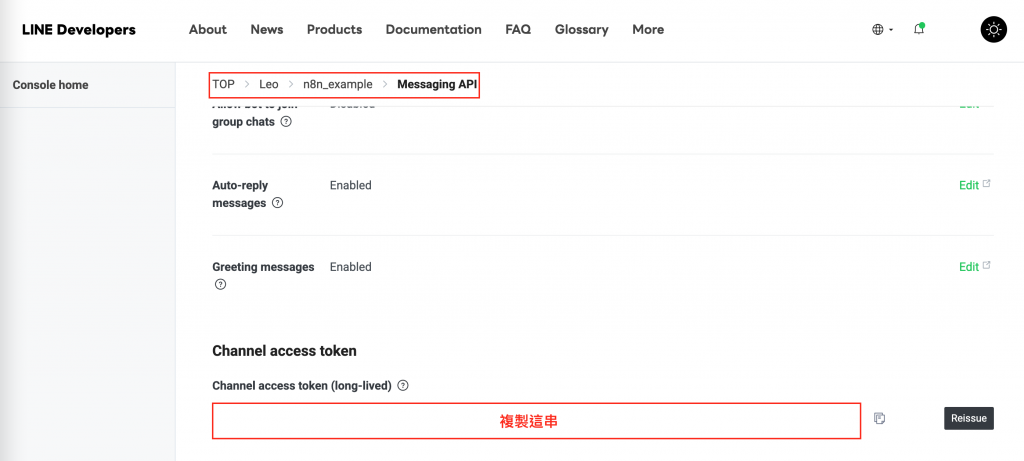This screenshot has height=461, width=1024.
Task: Edit the Auto-reply messages setting
Action: (x=974, y=185)
